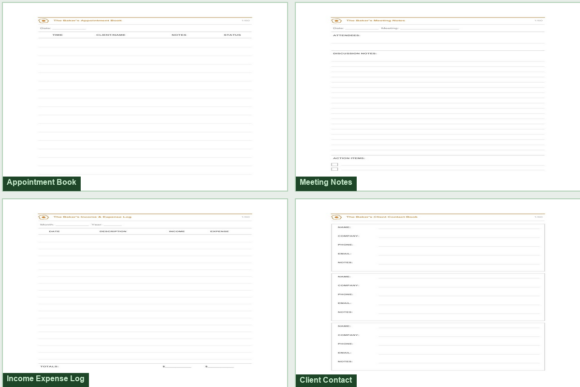Open the Appointment Book template thumbnail
The height and width of the screenshot is (387, 580).
(x=145, y=97)
